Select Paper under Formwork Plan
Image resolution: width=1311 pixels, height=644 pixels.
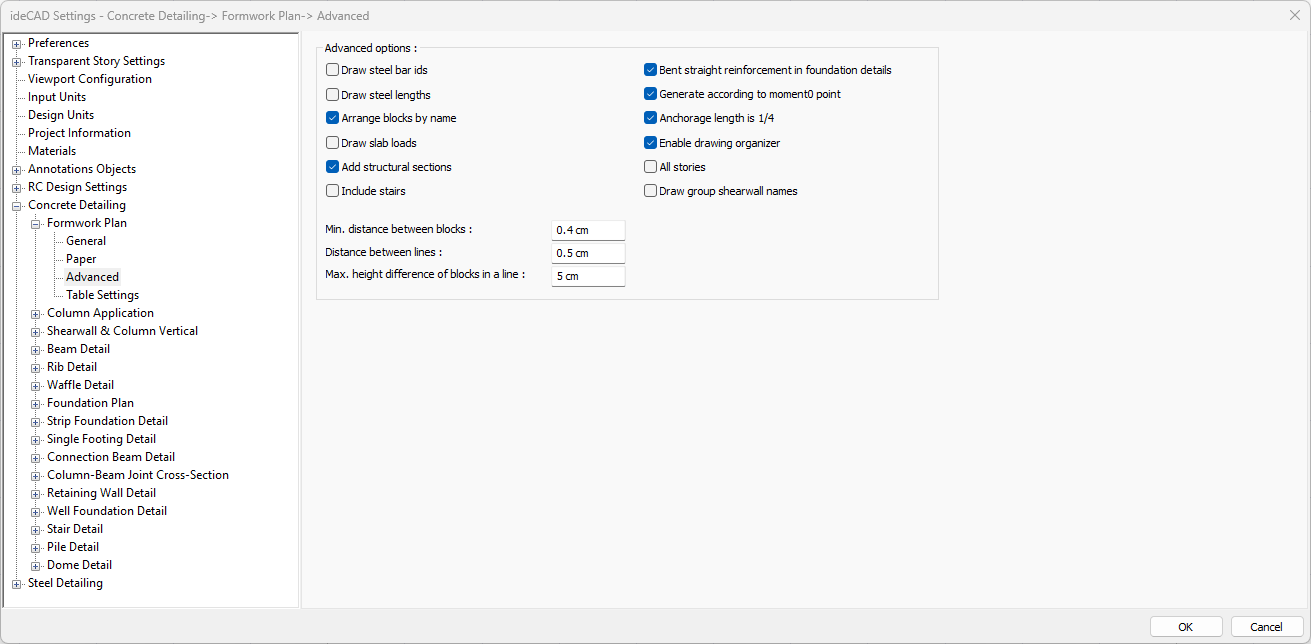(x=81, y=259)
